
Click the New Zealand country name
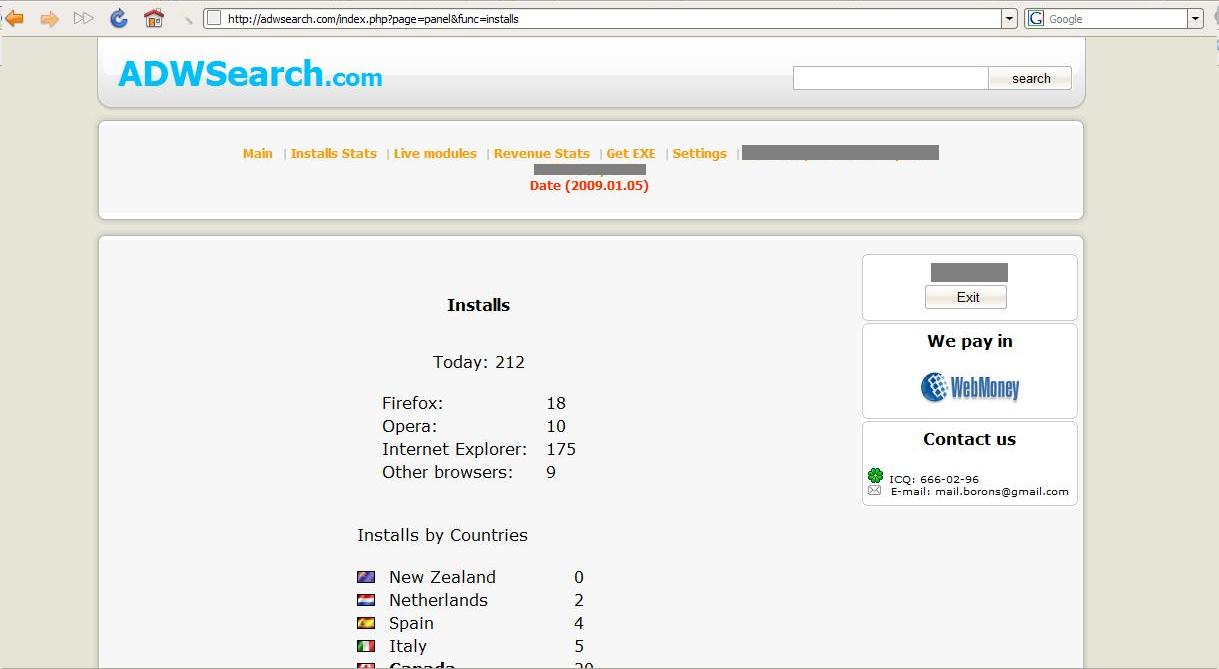[x=442, y=577]
